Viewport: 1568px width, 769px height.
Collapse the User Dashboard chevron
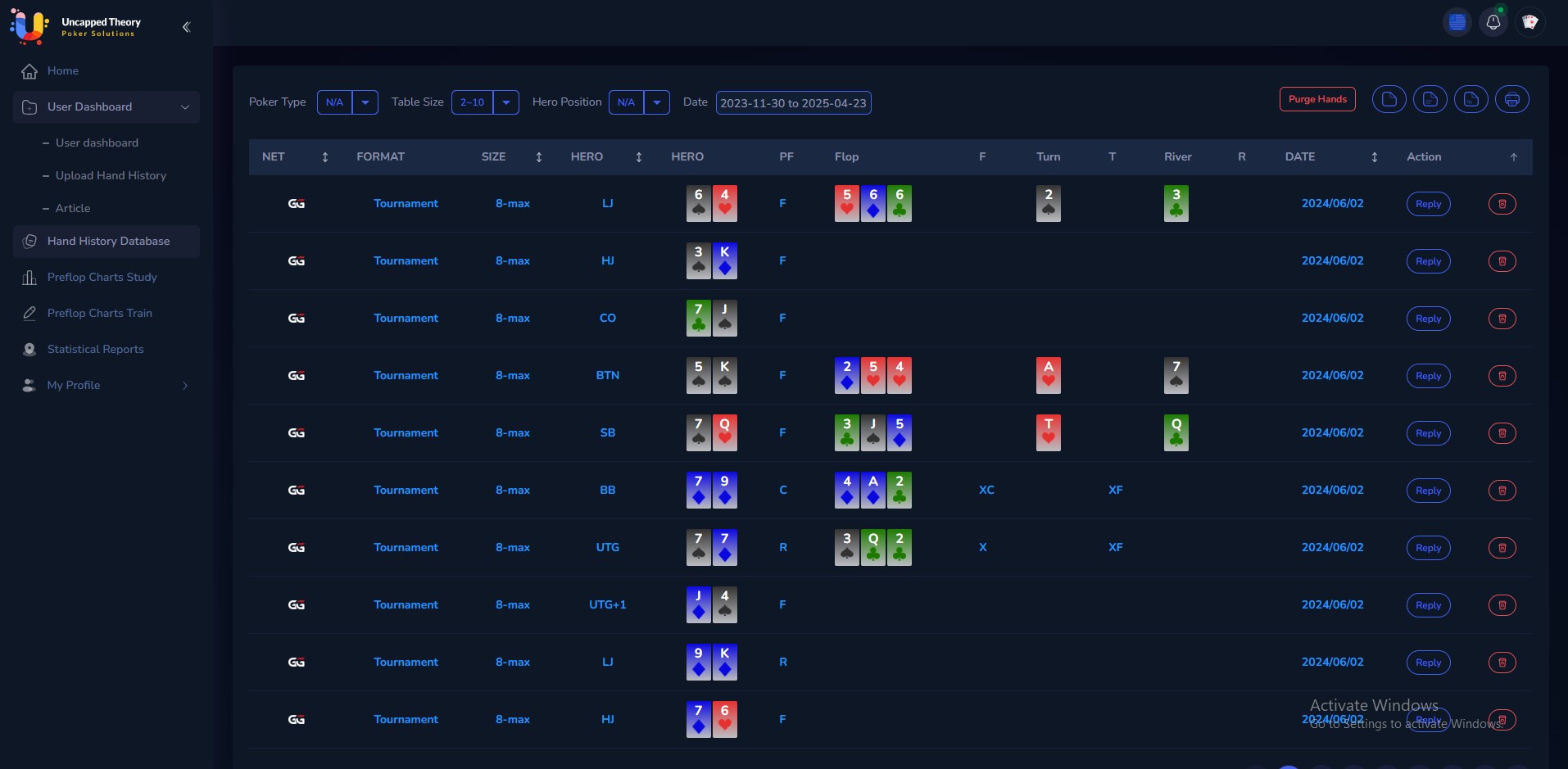click(185, 107)
